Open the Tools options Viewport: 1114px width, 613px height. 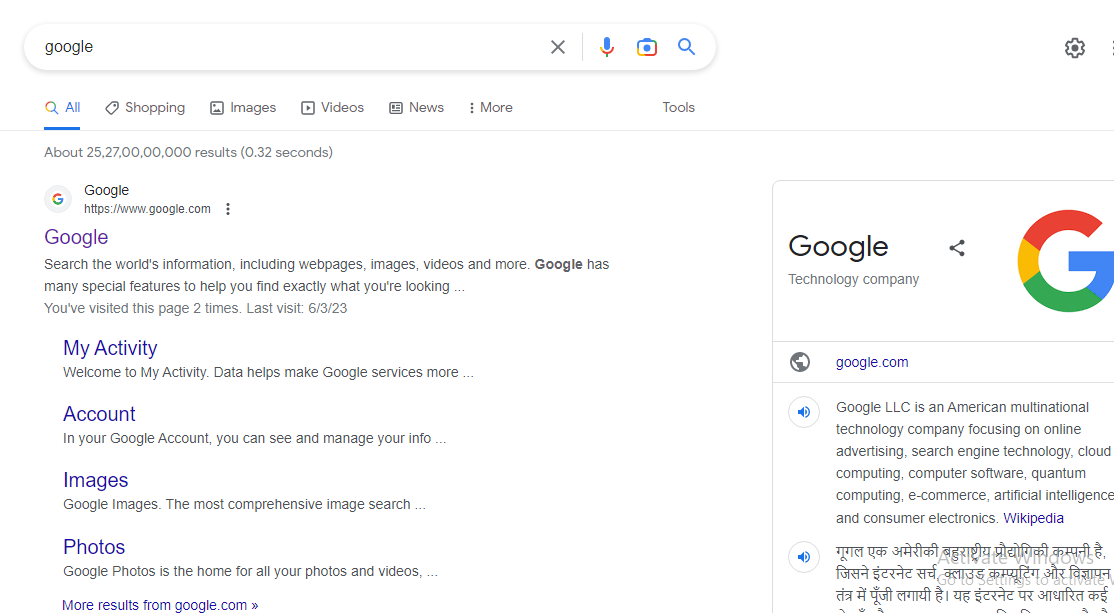pyautogui.click(x=678, y=107)
